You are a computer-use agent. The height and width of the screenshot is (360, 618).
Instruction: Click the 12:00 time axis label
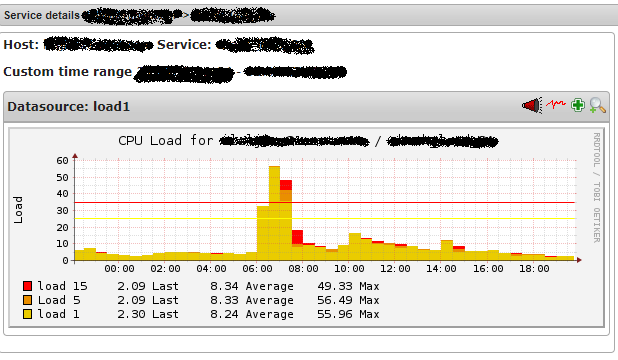pyautogui.click(x=395, y=269)
